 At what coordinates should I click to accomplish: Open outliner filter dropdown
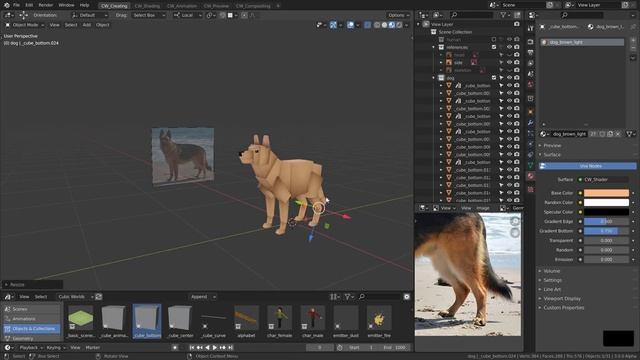(x=505, y=15)
